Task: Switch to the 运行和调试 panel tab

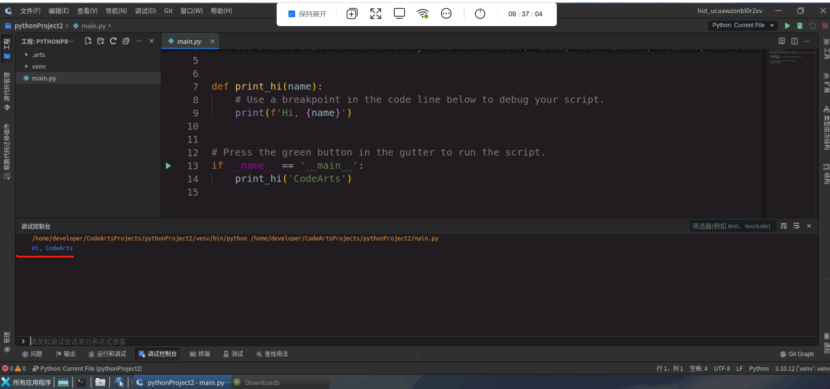Action: pos(107,354)
